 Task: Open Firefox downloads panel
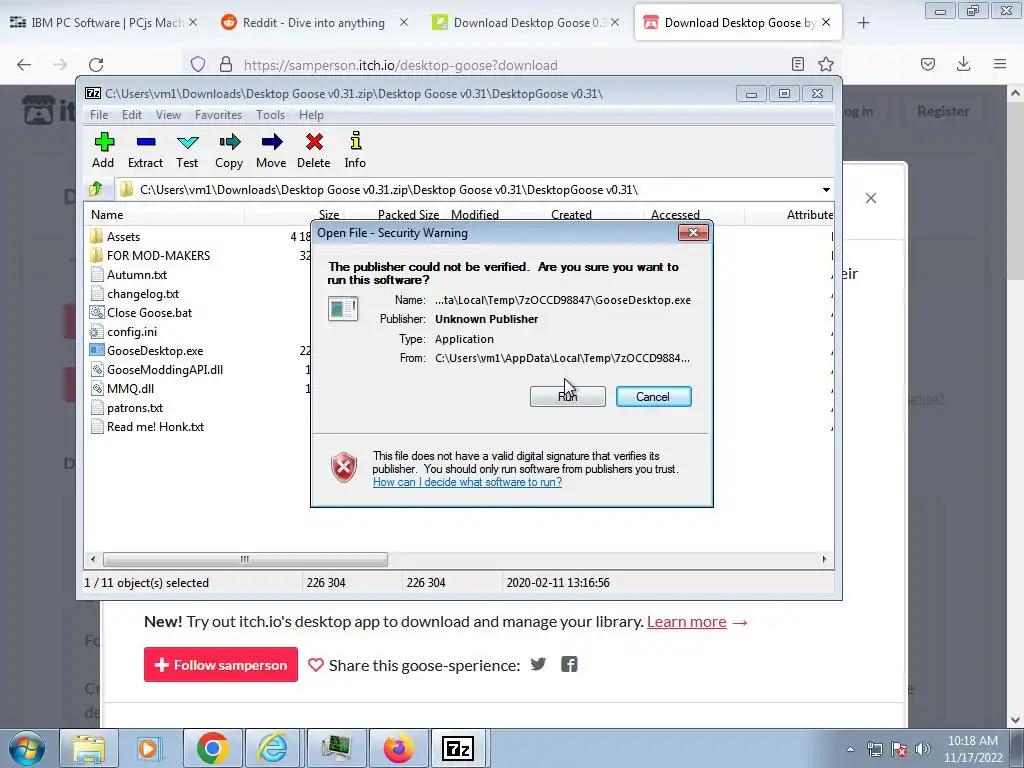tap(963, 64)
